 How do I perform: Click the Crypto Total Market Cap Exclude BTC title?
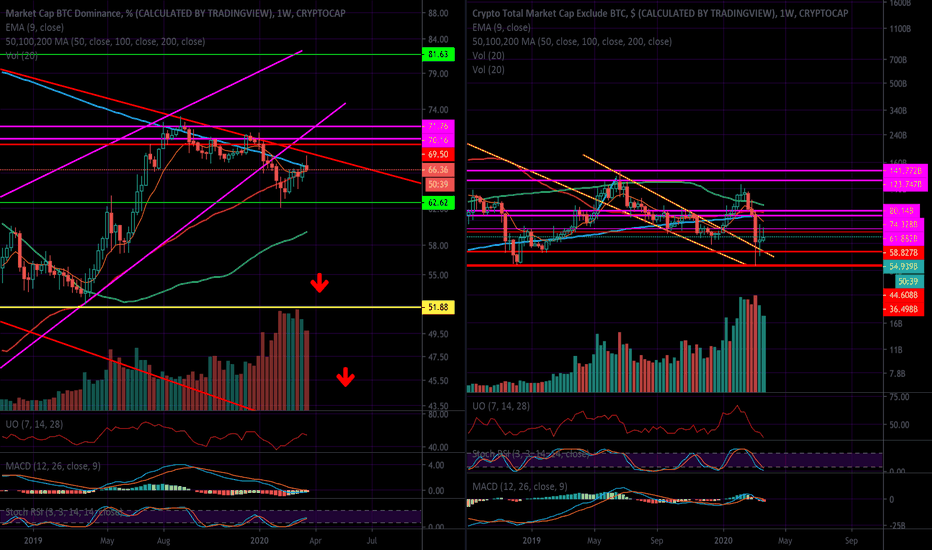660,13
